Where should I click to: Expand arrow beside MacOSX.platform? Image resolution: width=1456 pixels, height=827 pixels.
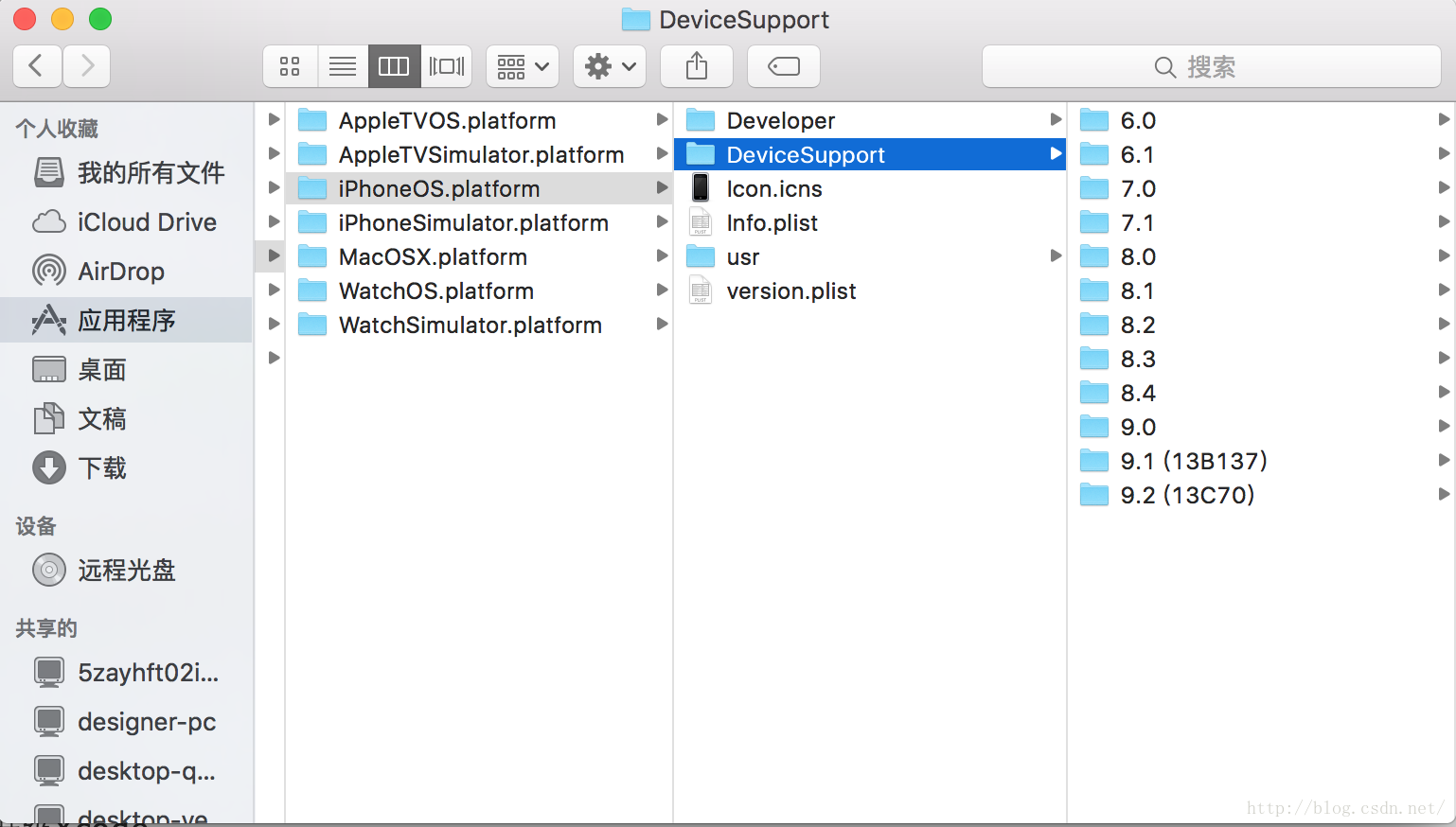pyautogui.click(x=662, y=255)
